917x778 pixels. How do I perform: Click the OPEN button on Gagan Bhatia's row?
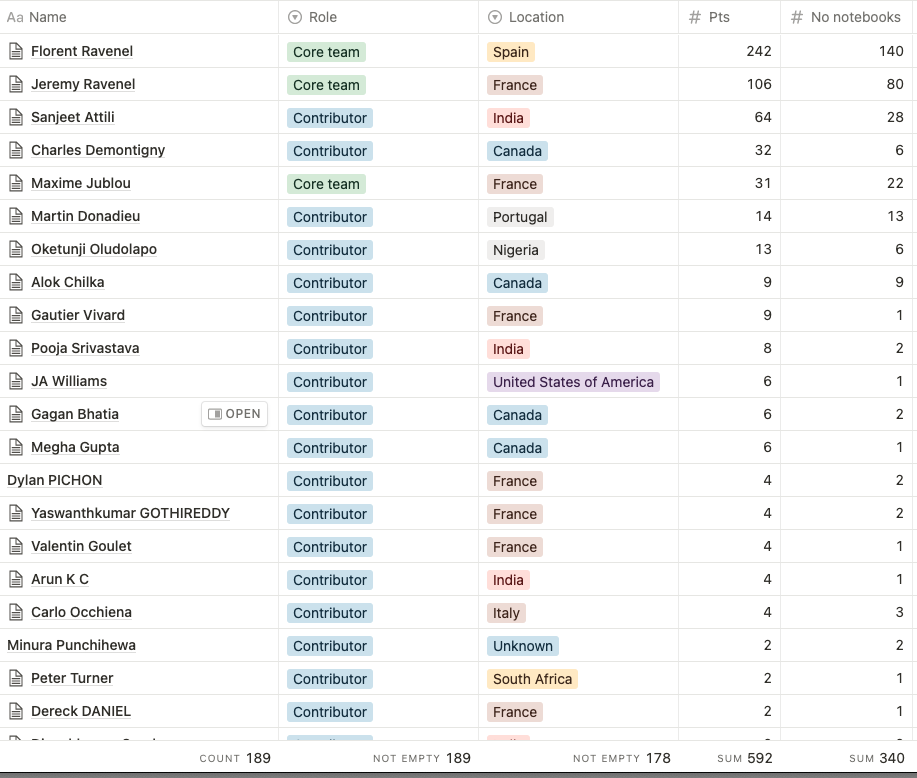234,413
